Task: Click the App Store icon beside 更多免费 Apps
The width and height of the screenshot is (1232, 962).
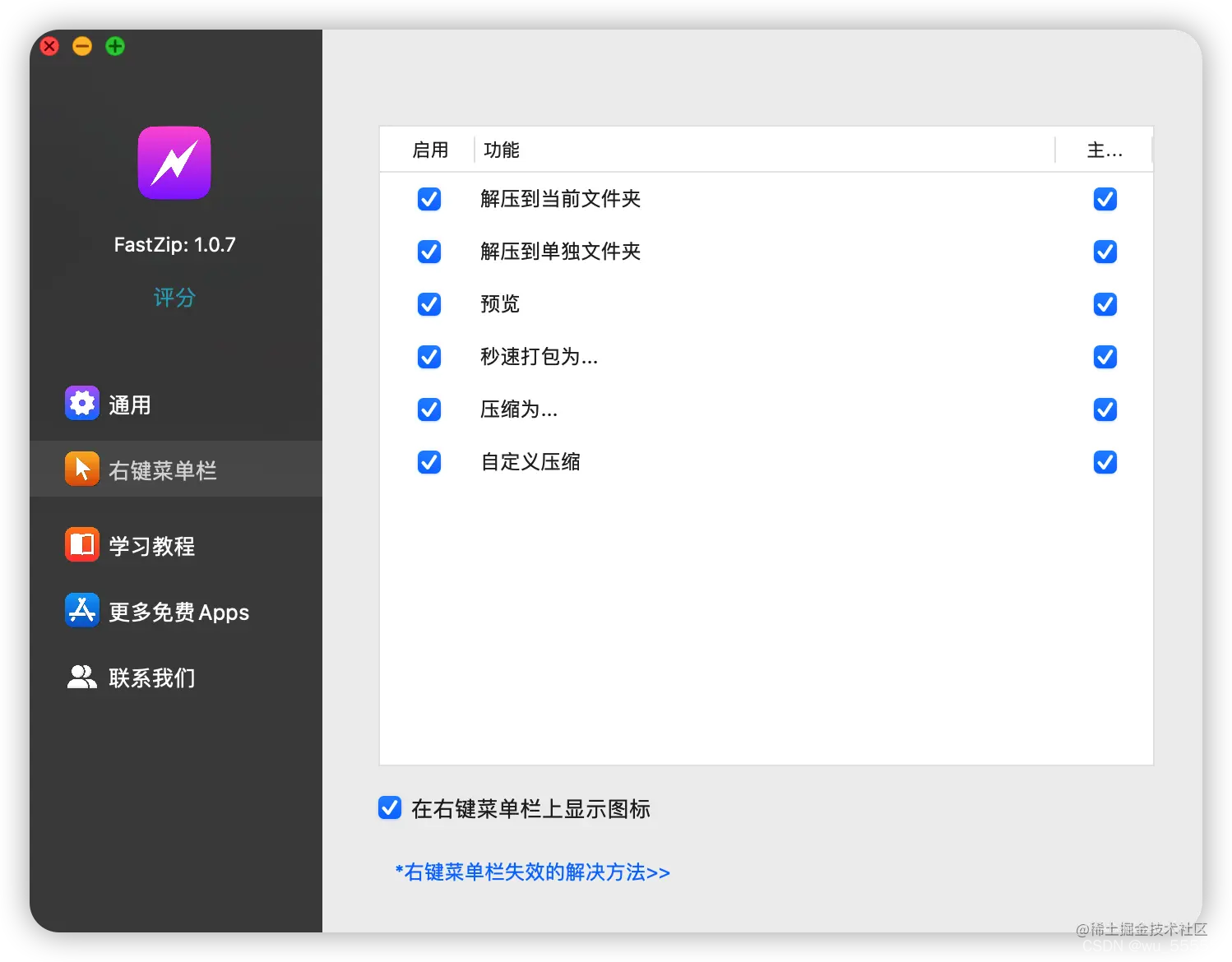Action: (81, 610)
